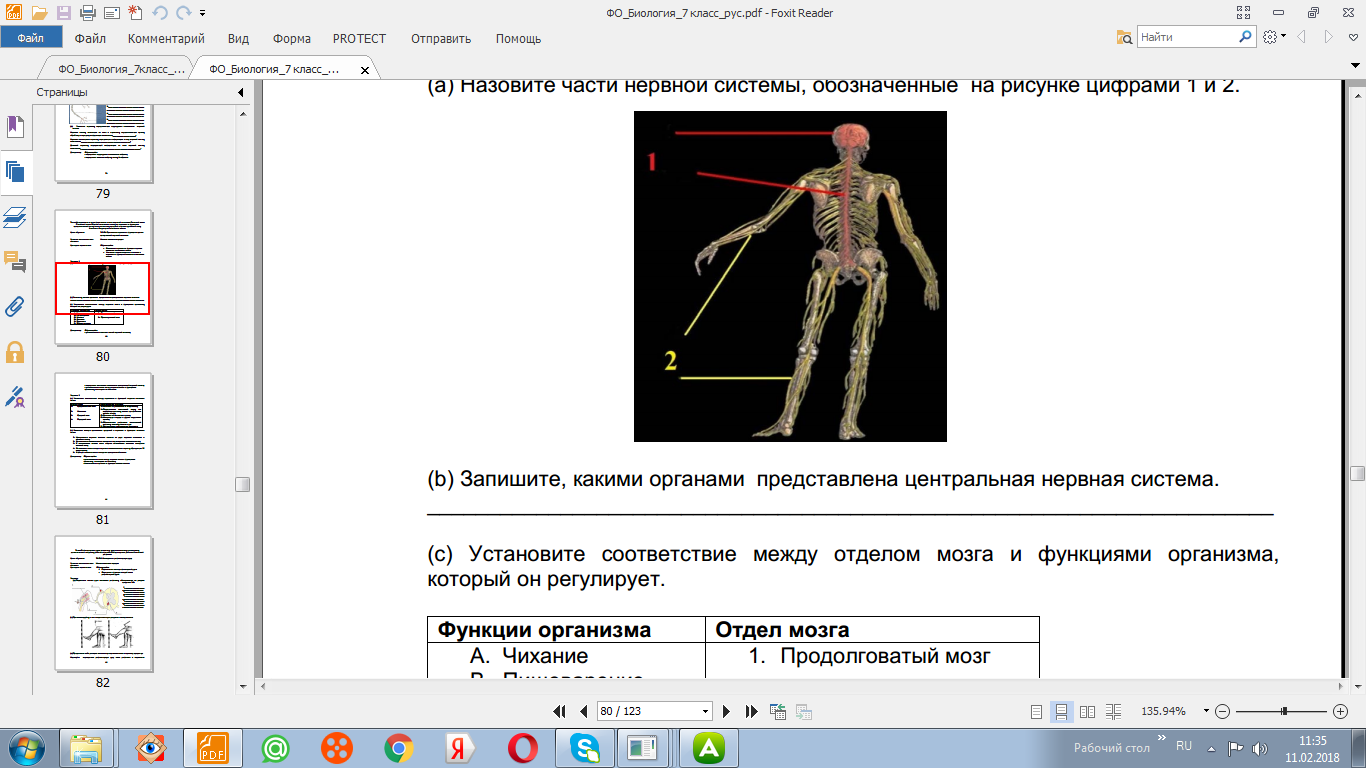
Task: Open the Bookmarks panel in the sidebar
Action: coord(15,126)
